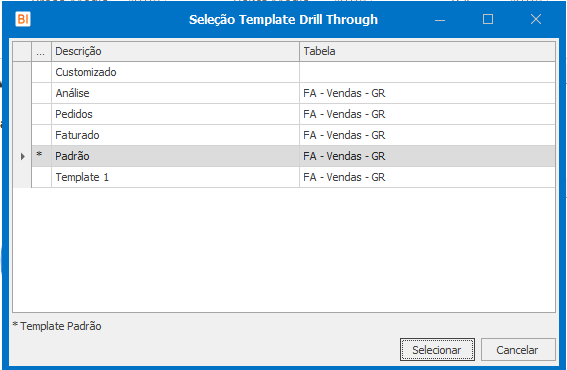Click the Cancelar button
Image resolution: width=567 pixels, height=370 pixels.
pos(518,350)
